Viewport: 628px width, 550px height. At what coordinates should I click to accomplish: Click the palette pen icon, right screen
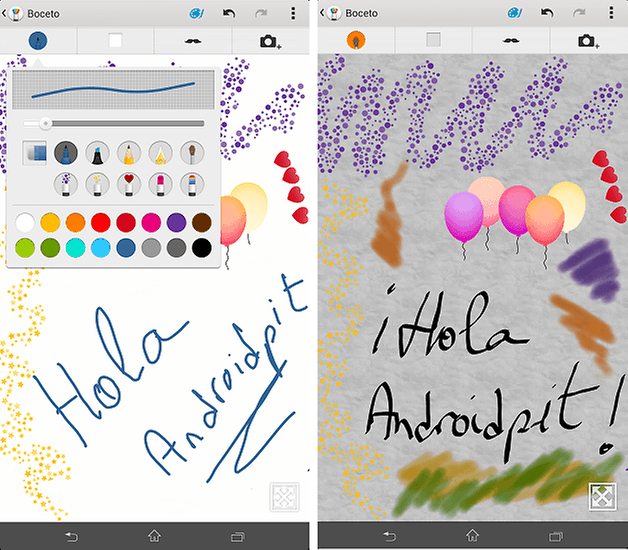click(515, 13)
